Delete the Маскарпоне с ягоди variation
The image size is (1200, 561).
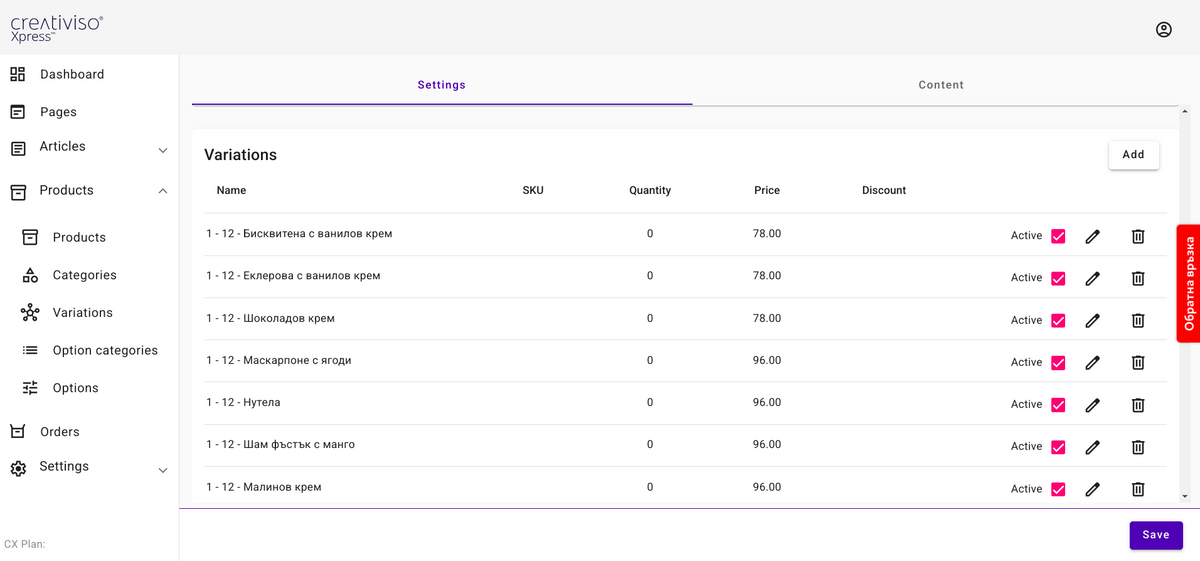click(1138, 363)
